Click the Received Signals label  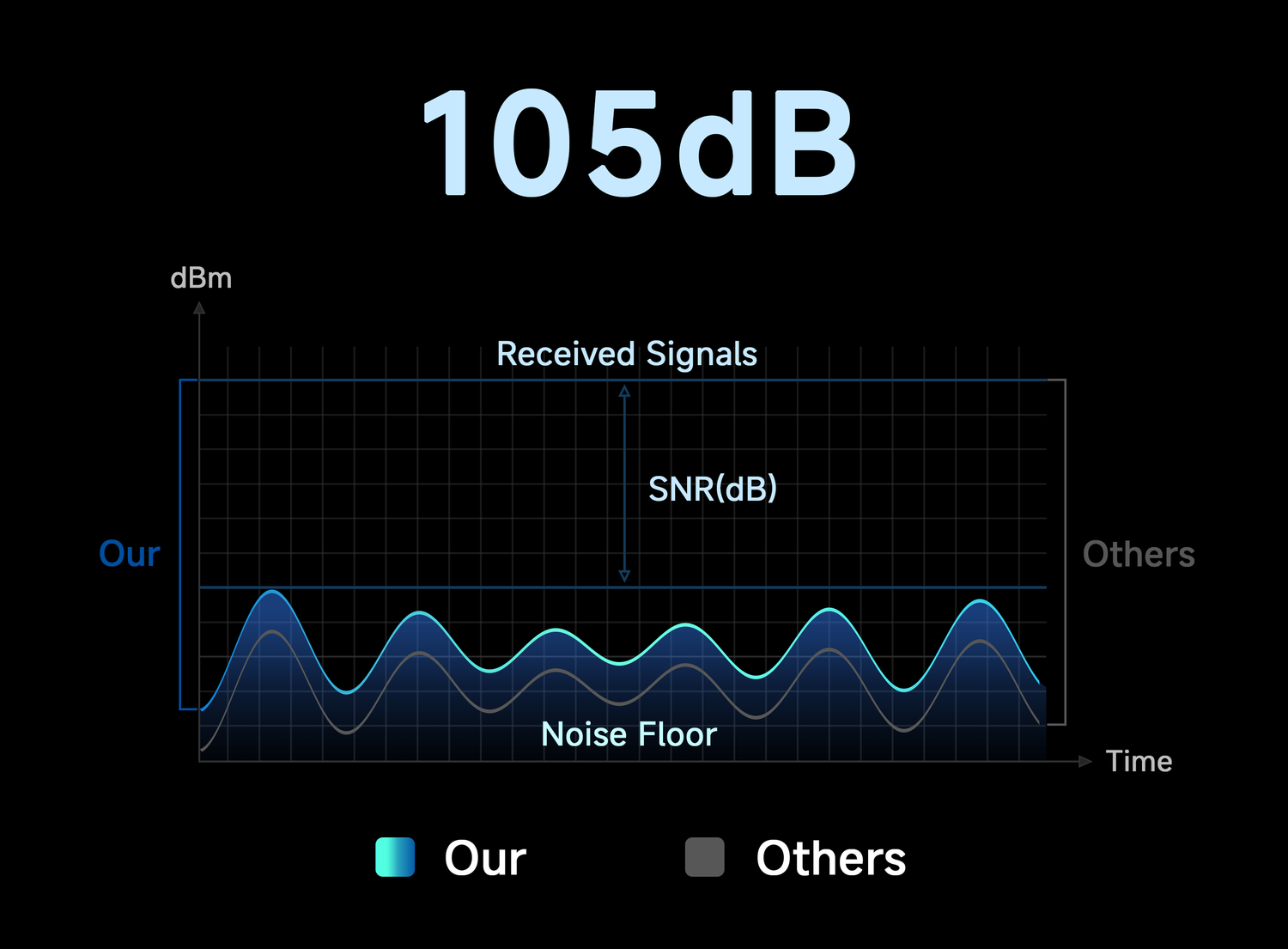tap(627, 354)
